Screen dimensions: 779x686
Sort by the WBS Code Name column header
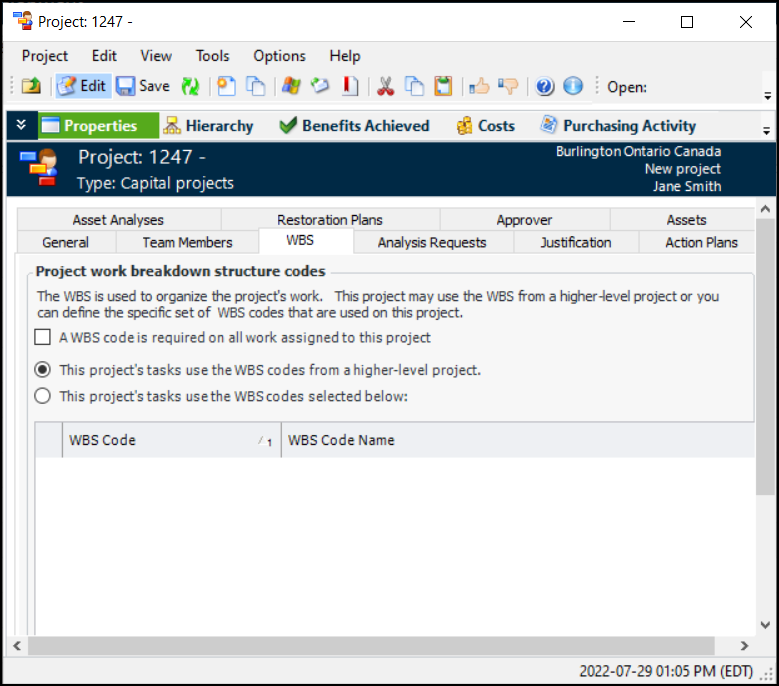click(x=518, y=440)
